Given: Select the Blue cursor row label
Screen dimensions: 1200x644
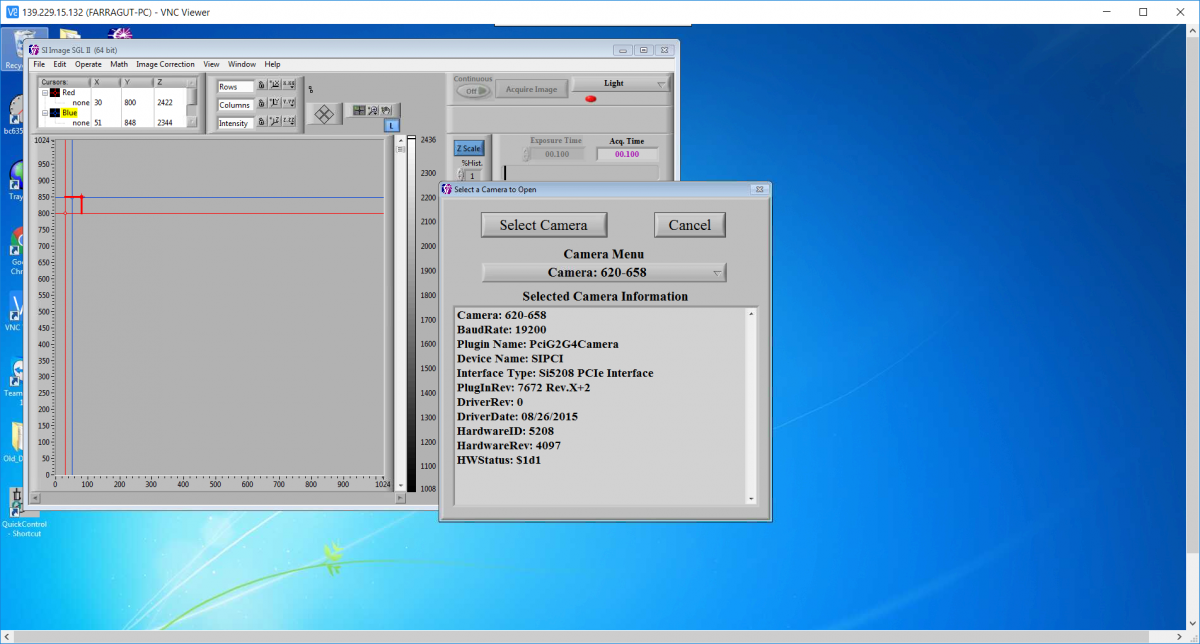Looking at the screenshot, I should point(69,113).
